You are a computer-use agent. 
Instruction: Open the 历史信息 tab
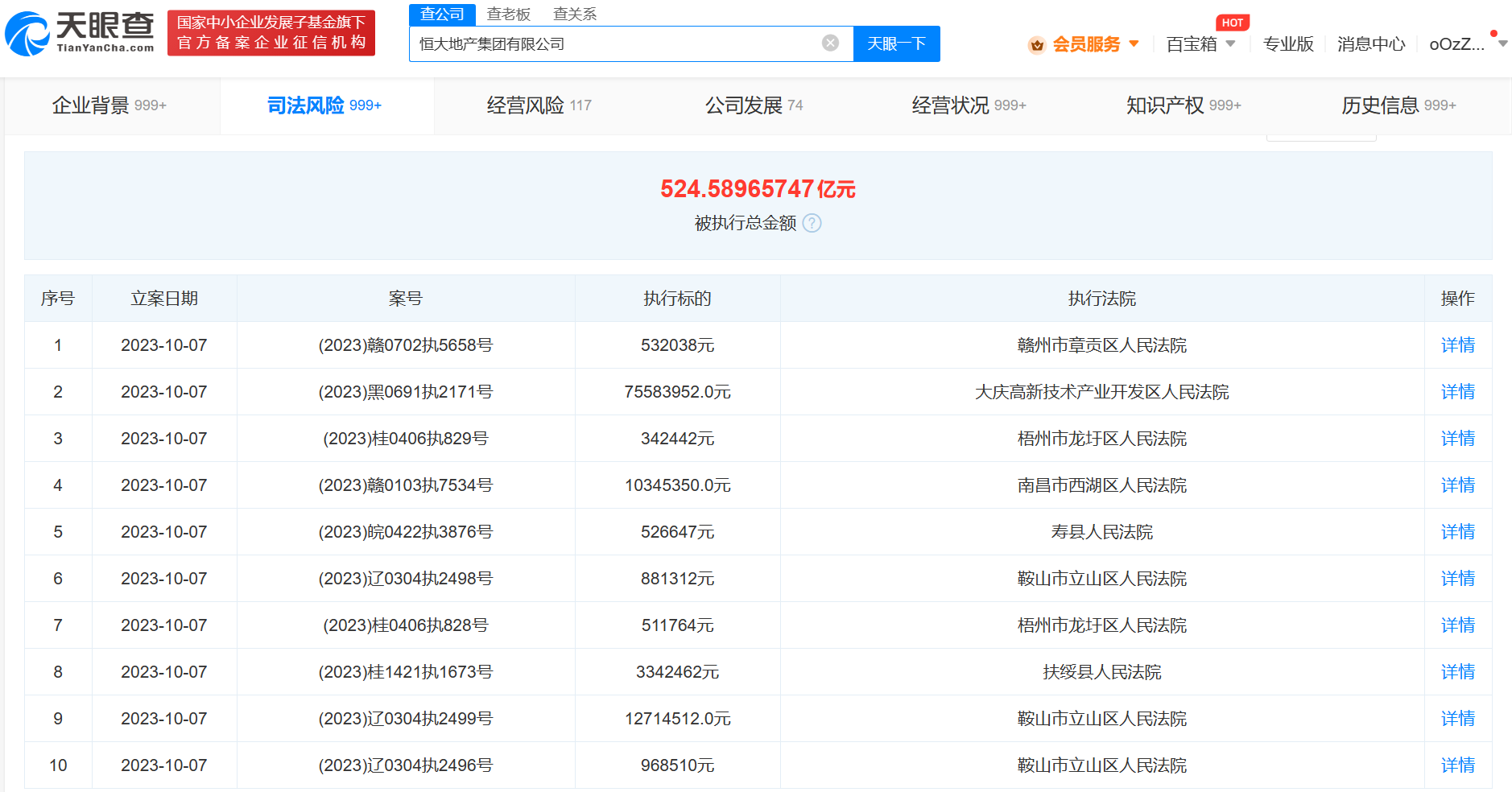1399,105
